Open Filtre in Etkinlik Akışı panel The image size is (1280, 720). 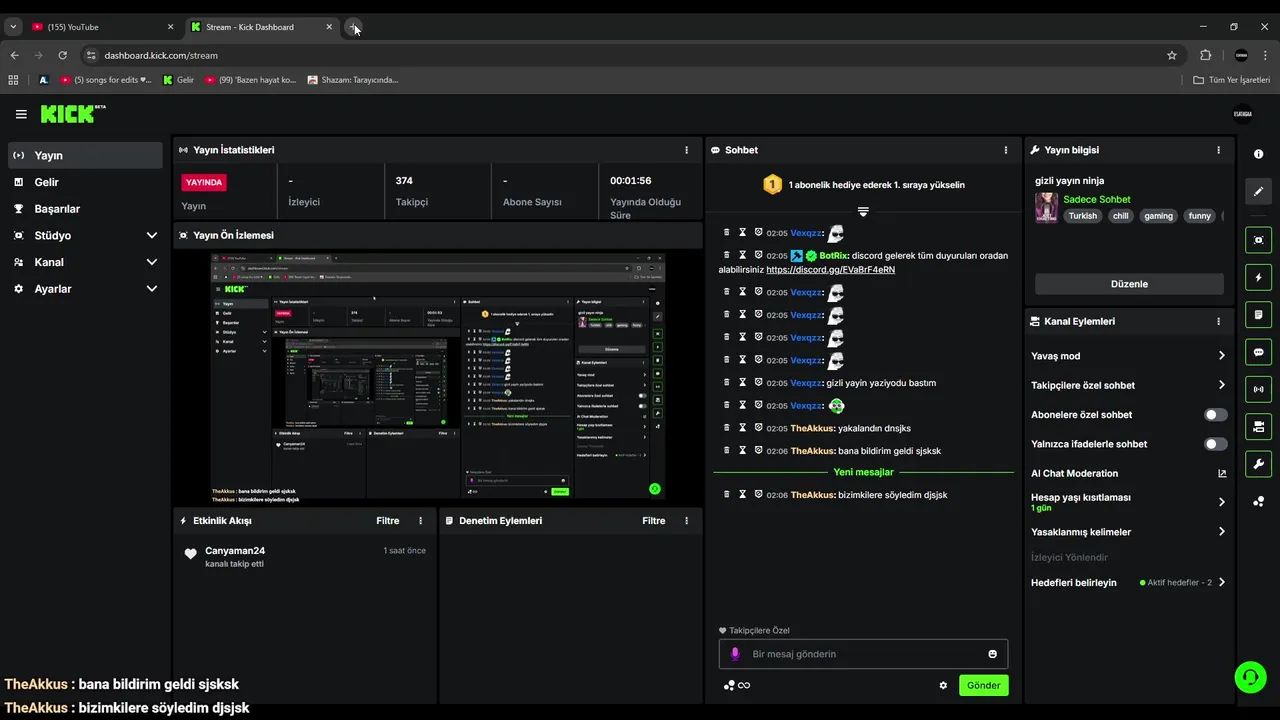point(387,521)
